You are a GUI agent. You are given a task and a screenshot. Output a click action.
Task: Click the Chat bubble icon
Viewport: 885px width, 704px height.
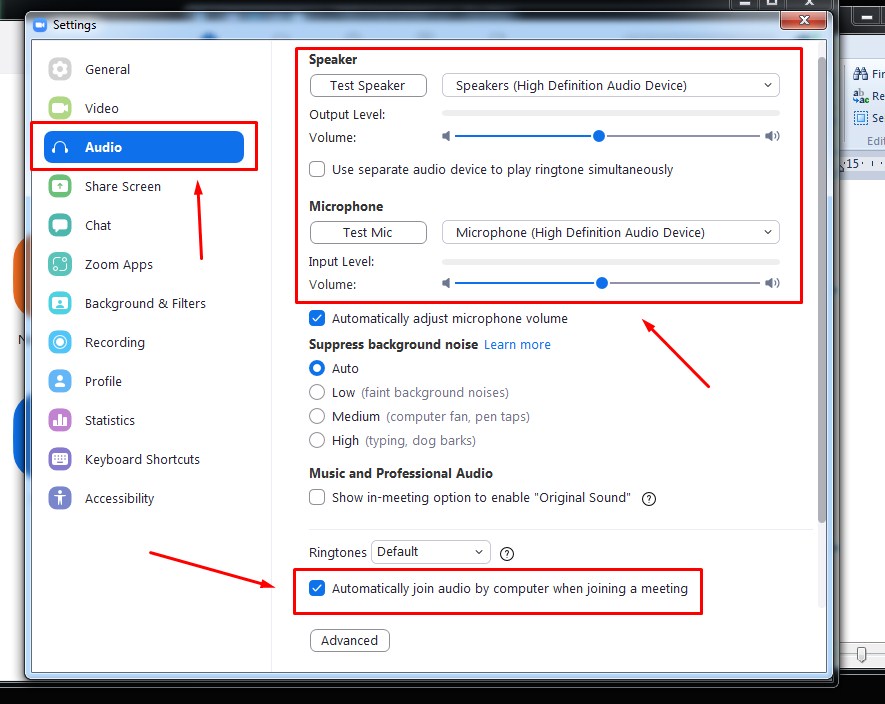click(60, 225)
